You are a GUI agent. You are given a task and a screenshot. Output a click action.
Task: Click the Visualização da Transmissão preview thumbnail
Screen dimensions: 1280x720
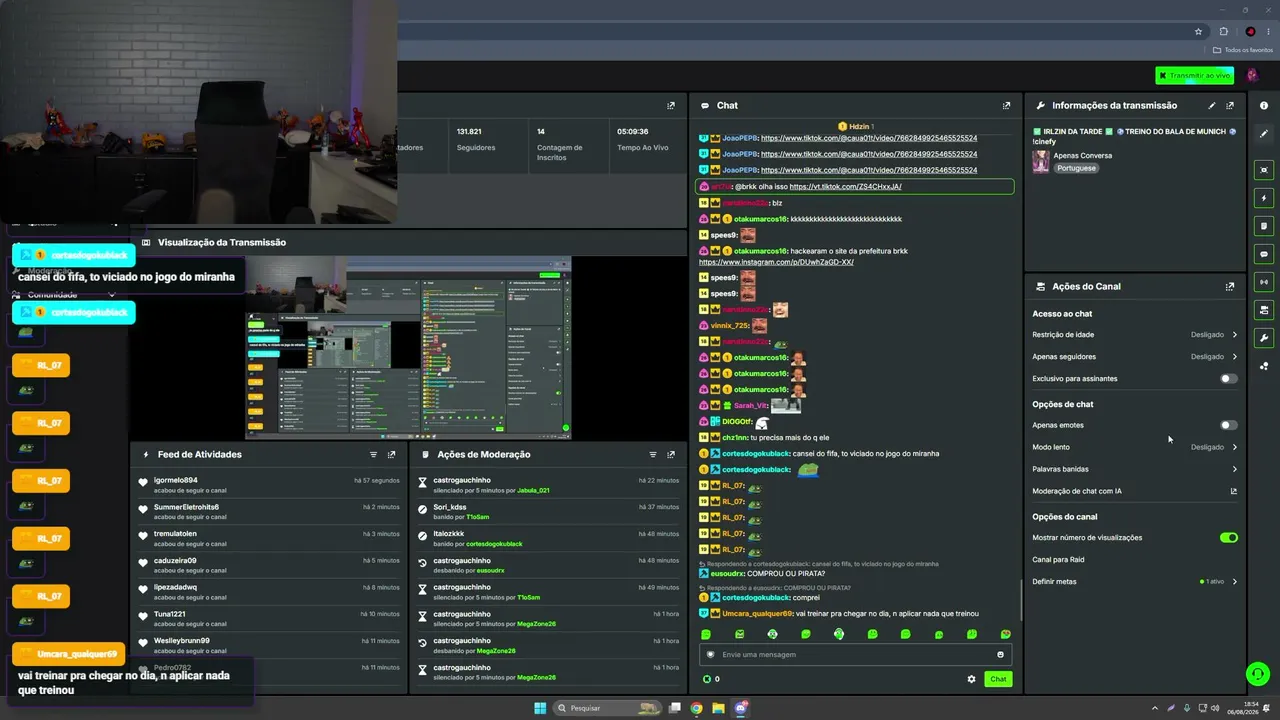[408, 348]
